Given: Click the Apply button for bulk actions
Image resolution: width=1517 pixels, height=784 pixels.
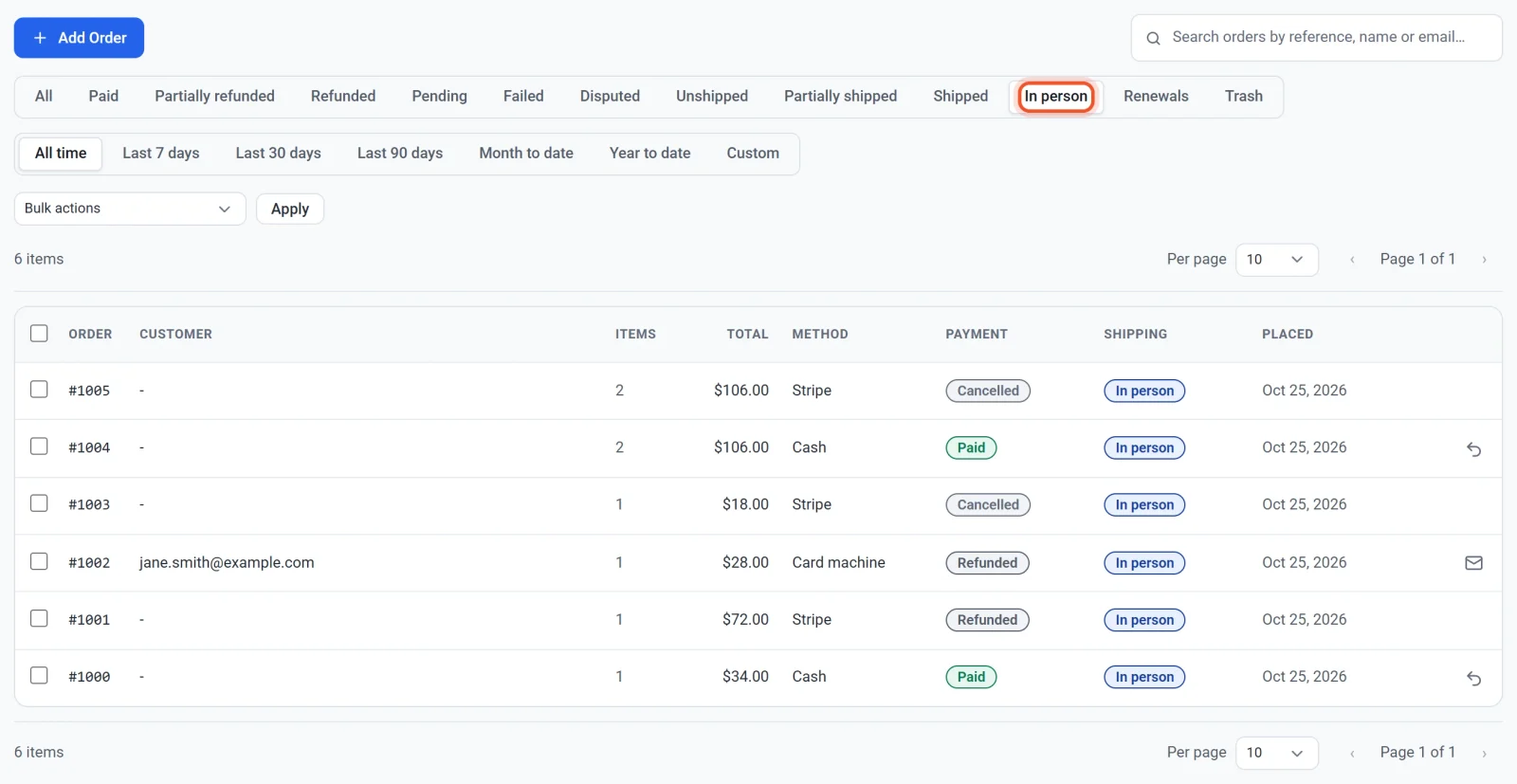Looking at the screenshot, I should (290, 209).
